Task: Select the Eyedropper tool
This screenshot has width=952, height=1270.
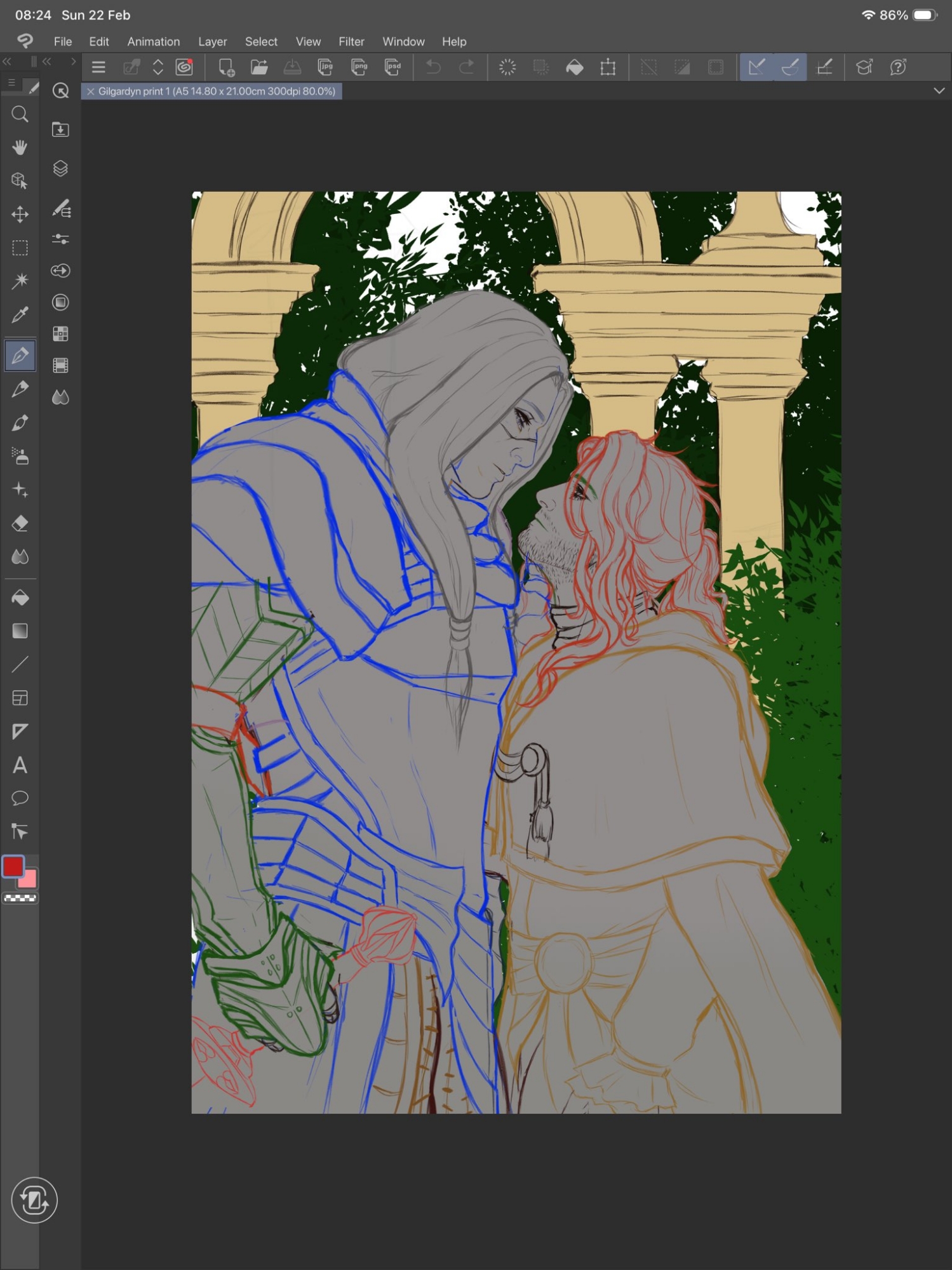Action: tap(20, 314)
